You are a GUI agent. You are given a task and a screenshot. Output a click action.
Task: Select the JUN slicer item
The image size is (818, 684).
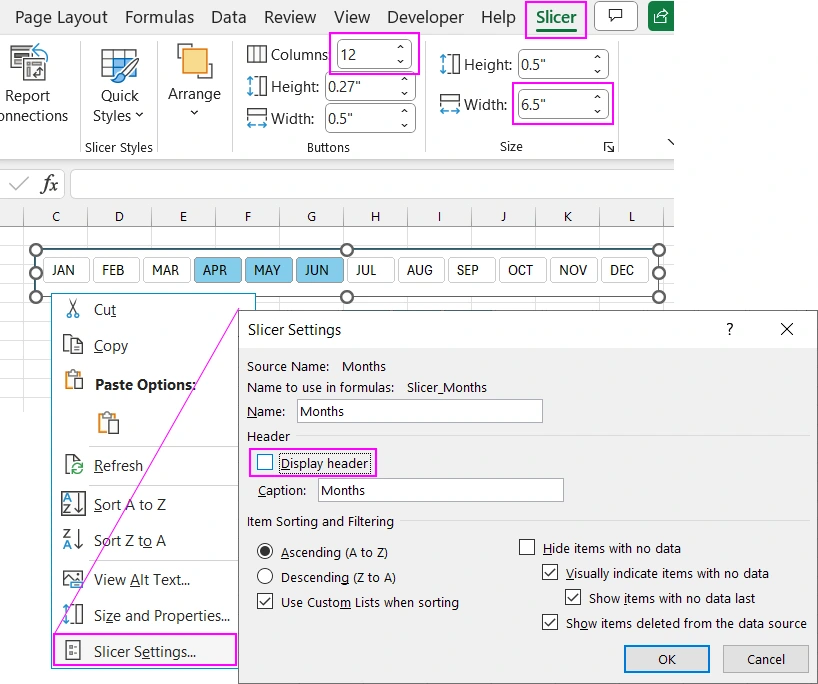319,269
